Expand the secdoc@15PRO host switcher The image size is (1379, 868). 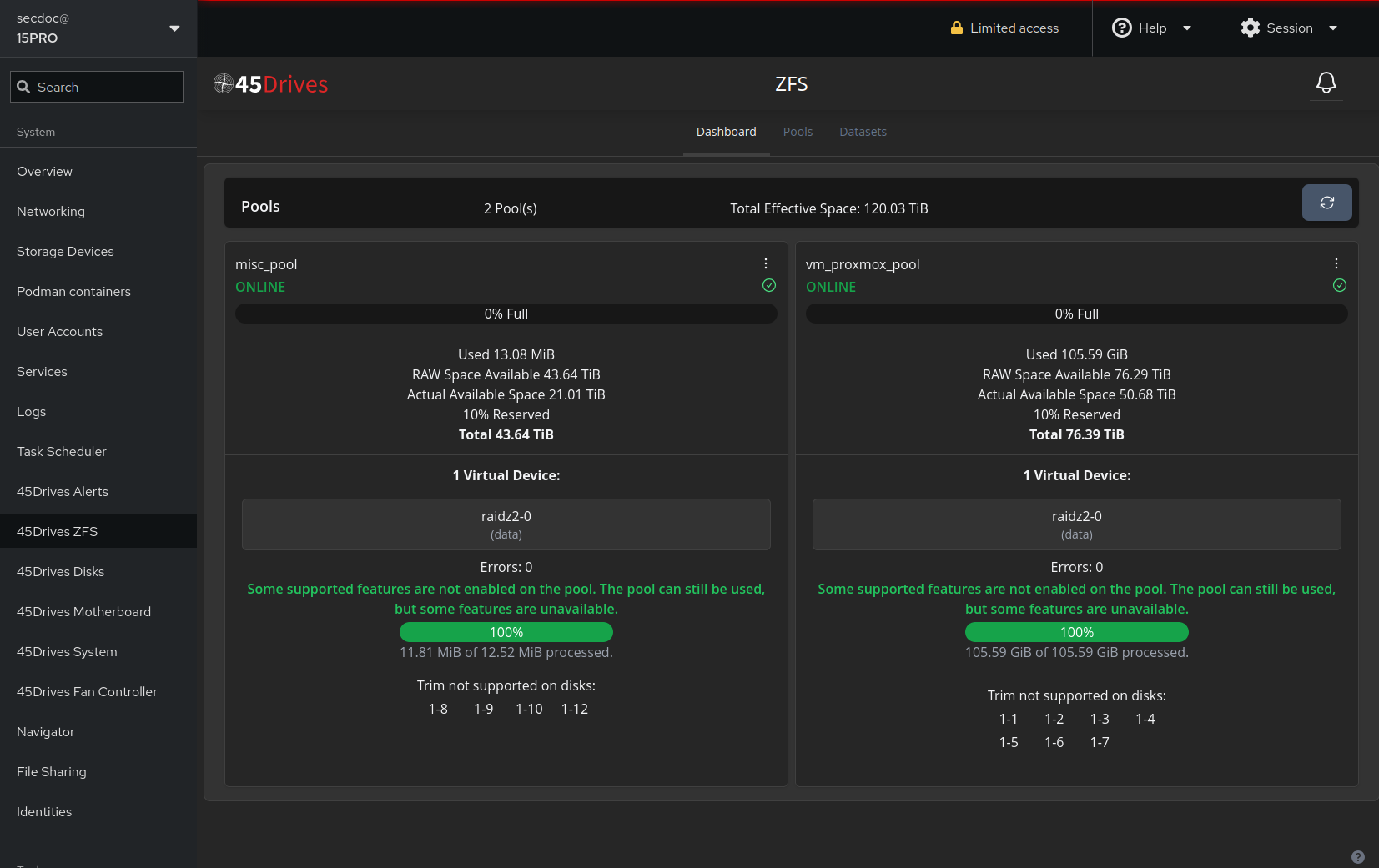tap(98, 28)
